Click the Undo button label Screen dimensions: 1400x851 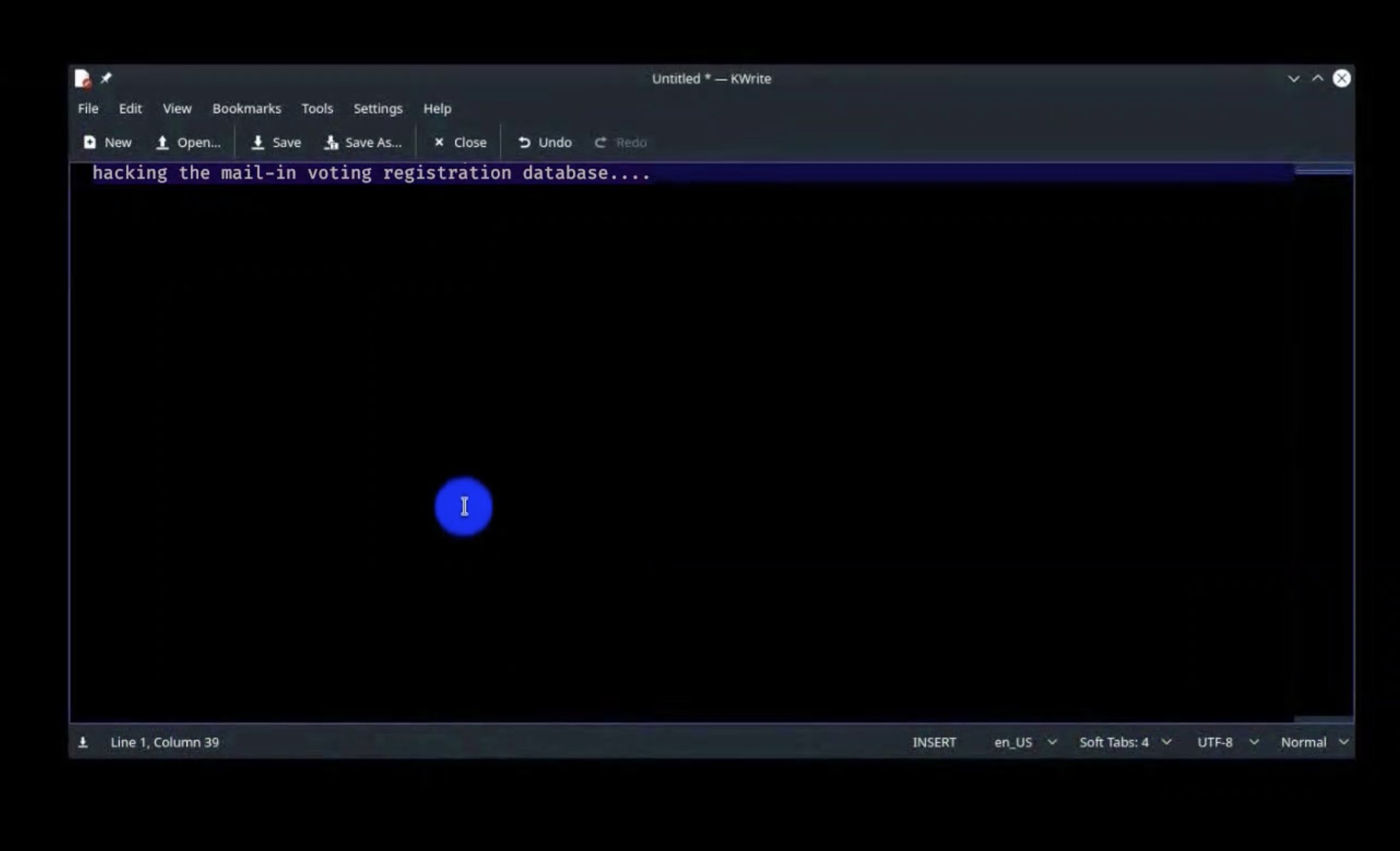tap(555, 142)
